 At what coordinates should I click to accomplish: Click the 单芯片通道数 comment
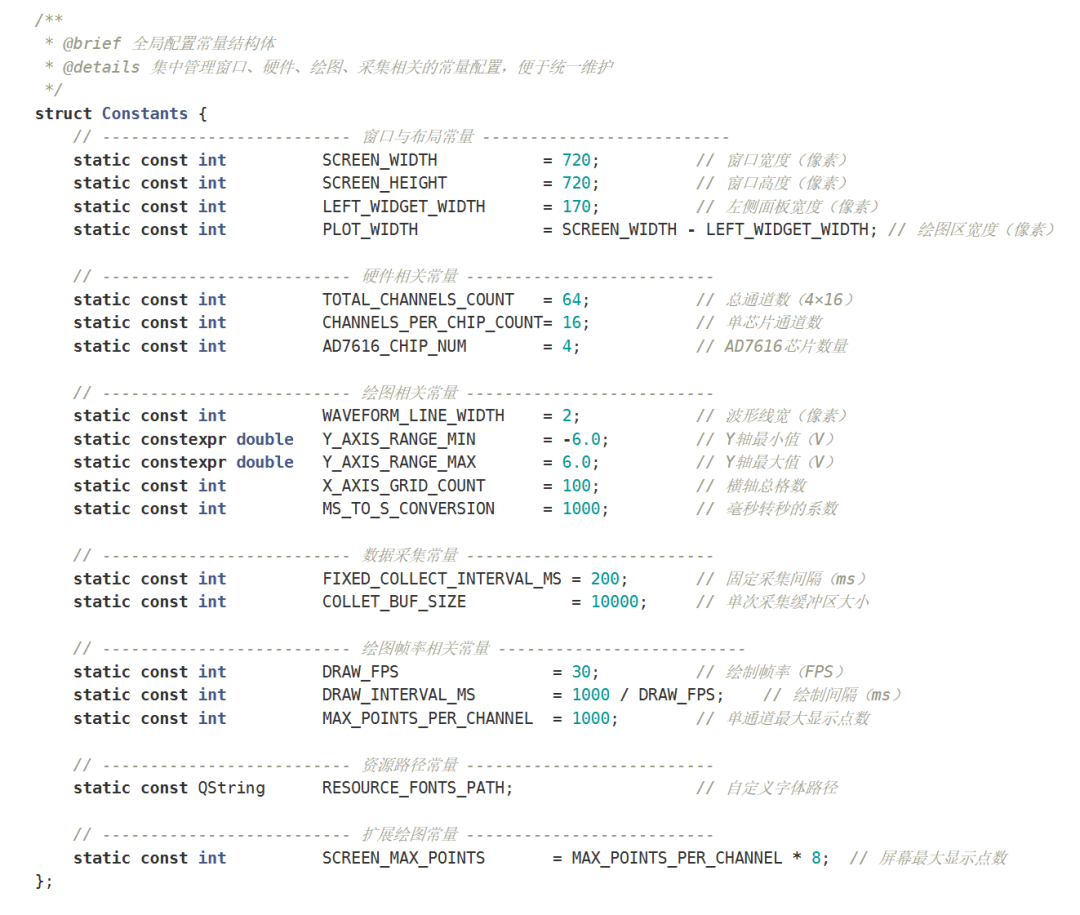pos(774,323)
